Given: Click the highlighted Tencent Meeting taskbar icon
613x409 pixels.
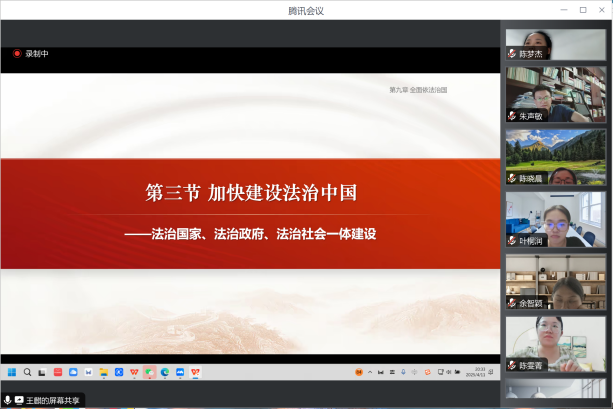Looking at the screenshot, I should tap(149, 372).
